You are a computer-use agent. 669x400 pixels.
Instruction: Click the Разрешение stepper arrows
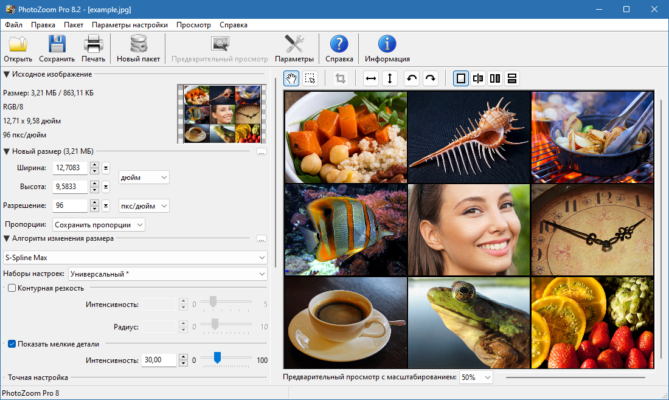pos(94,206)
